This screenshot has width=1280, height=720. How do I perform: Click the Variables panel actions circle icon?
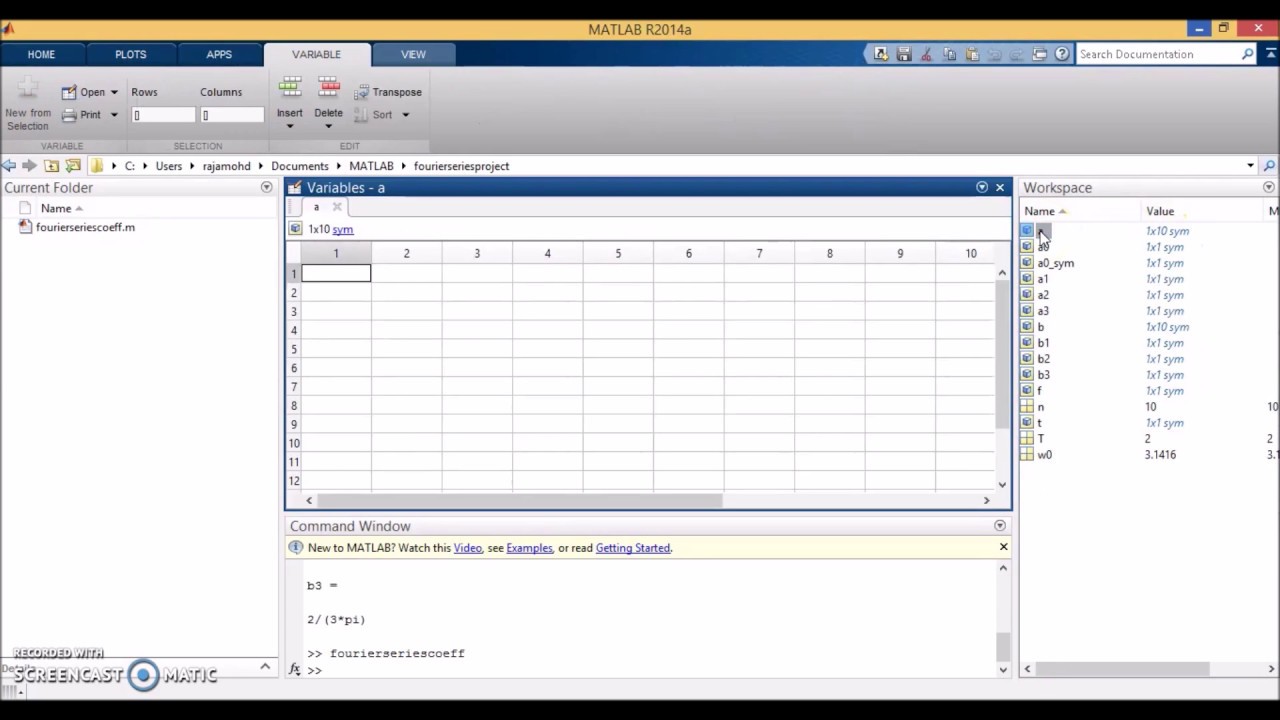point(982,187)
